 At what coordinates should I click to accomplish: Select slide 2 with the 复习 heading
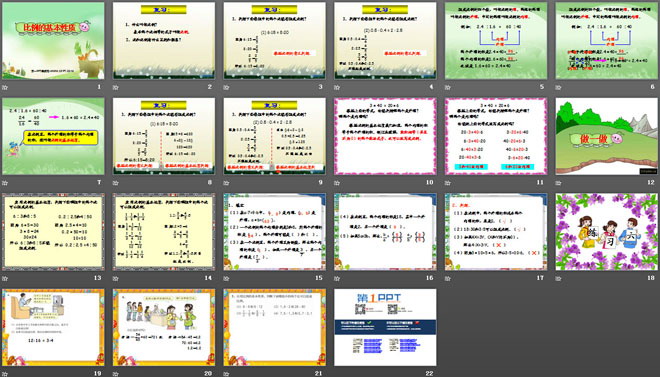(x=164, y=41)
